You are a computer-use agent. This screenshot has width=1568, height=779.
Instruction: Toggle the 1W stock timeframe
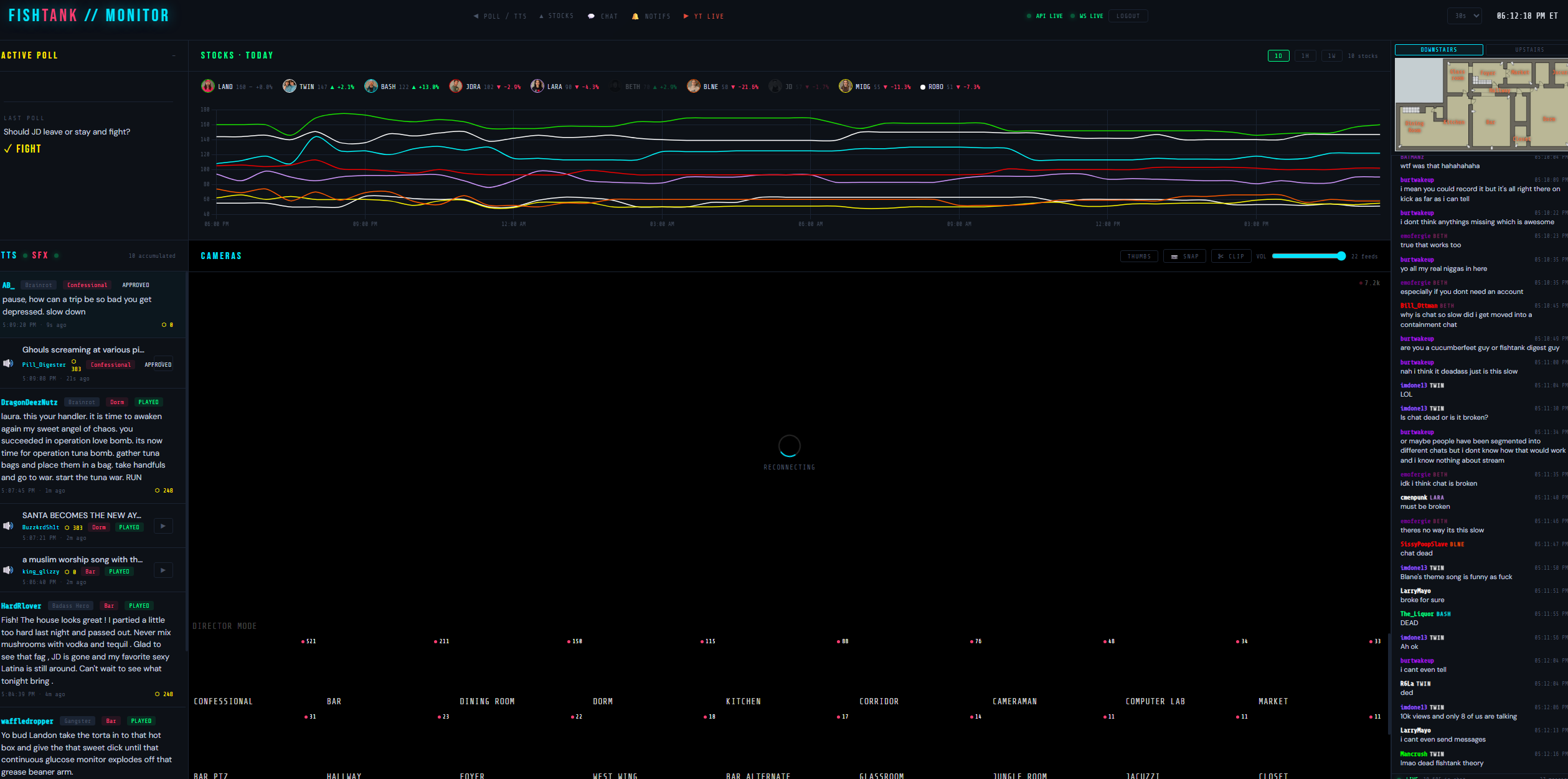click(1331, 56)
